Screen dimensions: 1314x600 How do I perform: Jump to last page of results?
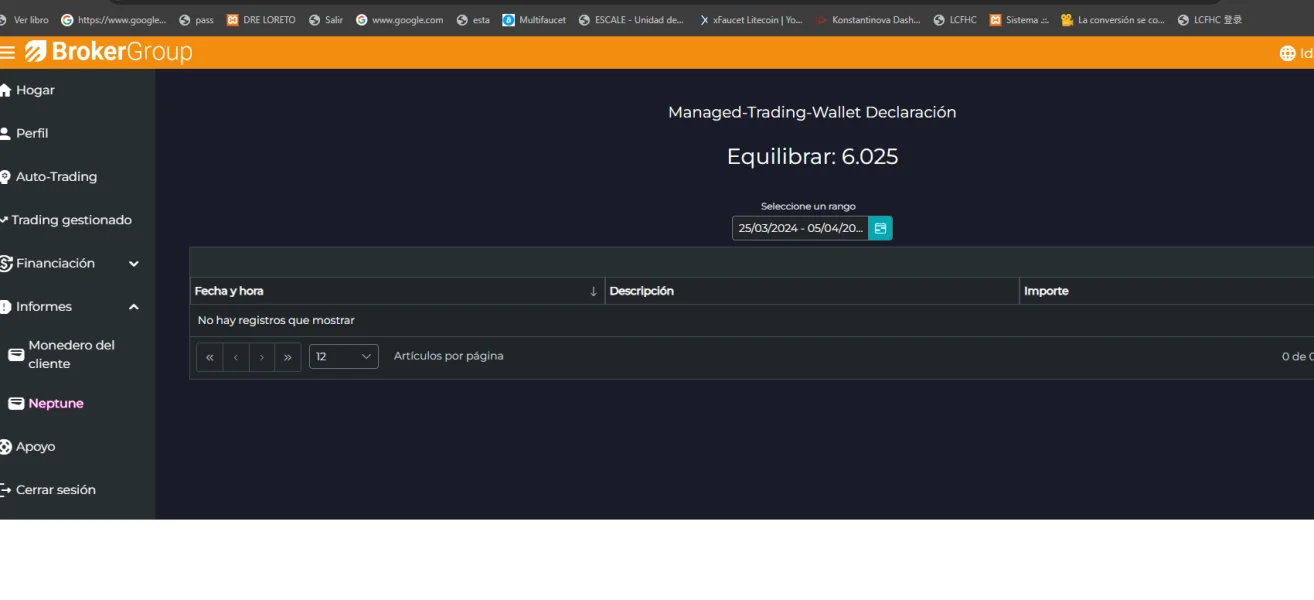point(288,357)
